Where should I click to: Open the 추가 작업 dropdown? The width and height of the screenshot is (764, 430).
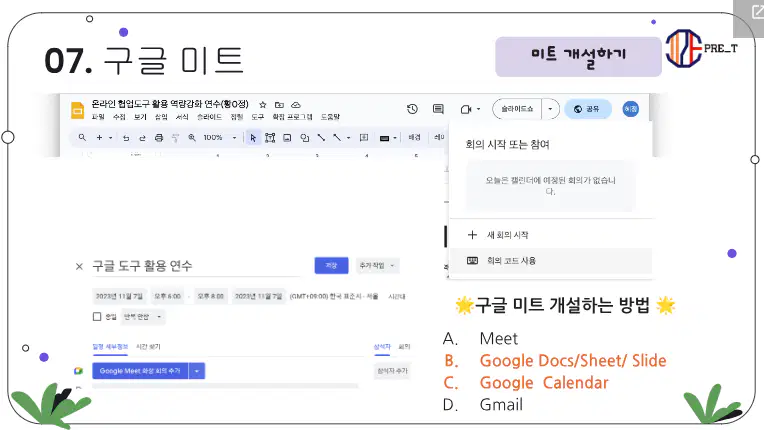378,265
